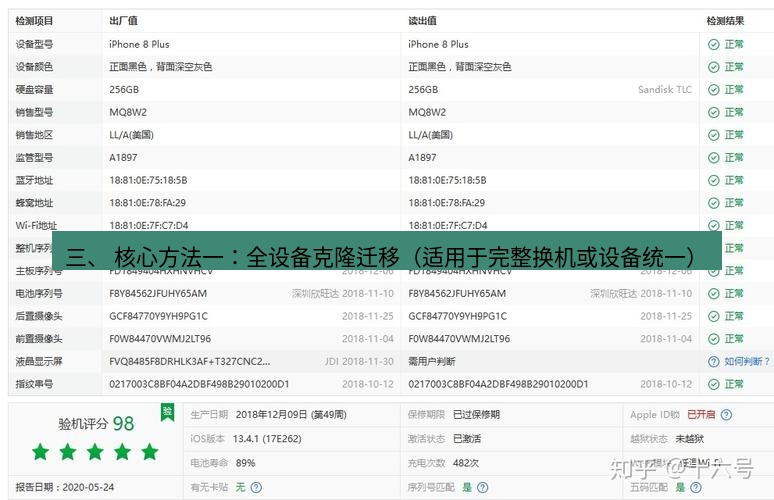Screen dimensions: 774x500
Task: Click the green check icon in 指纹串号 row
Action: (713, 385)
